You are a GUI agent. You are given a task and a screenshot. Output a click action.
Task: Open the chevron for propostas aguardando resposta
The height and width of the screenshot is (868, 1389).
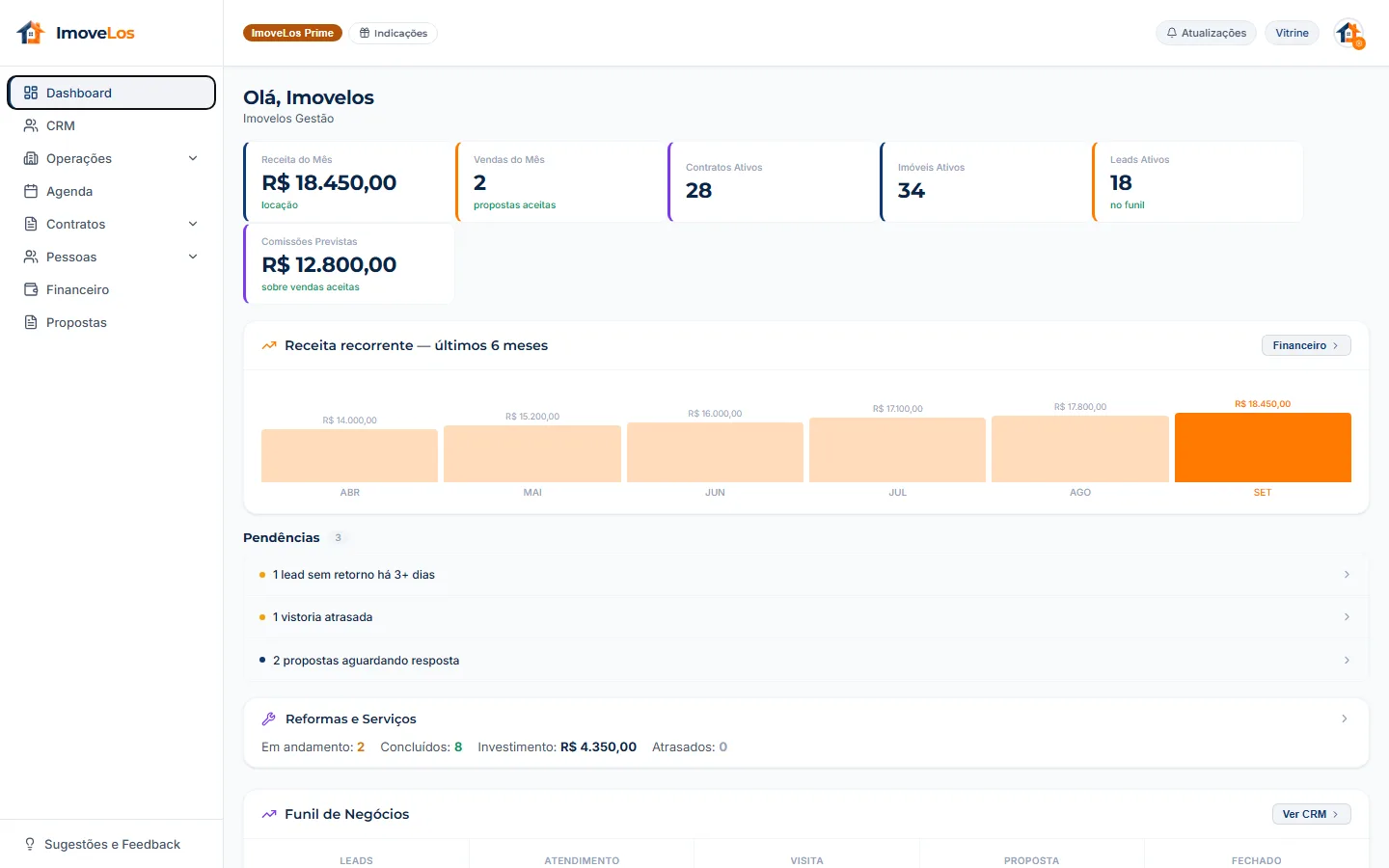(1347, 660)
